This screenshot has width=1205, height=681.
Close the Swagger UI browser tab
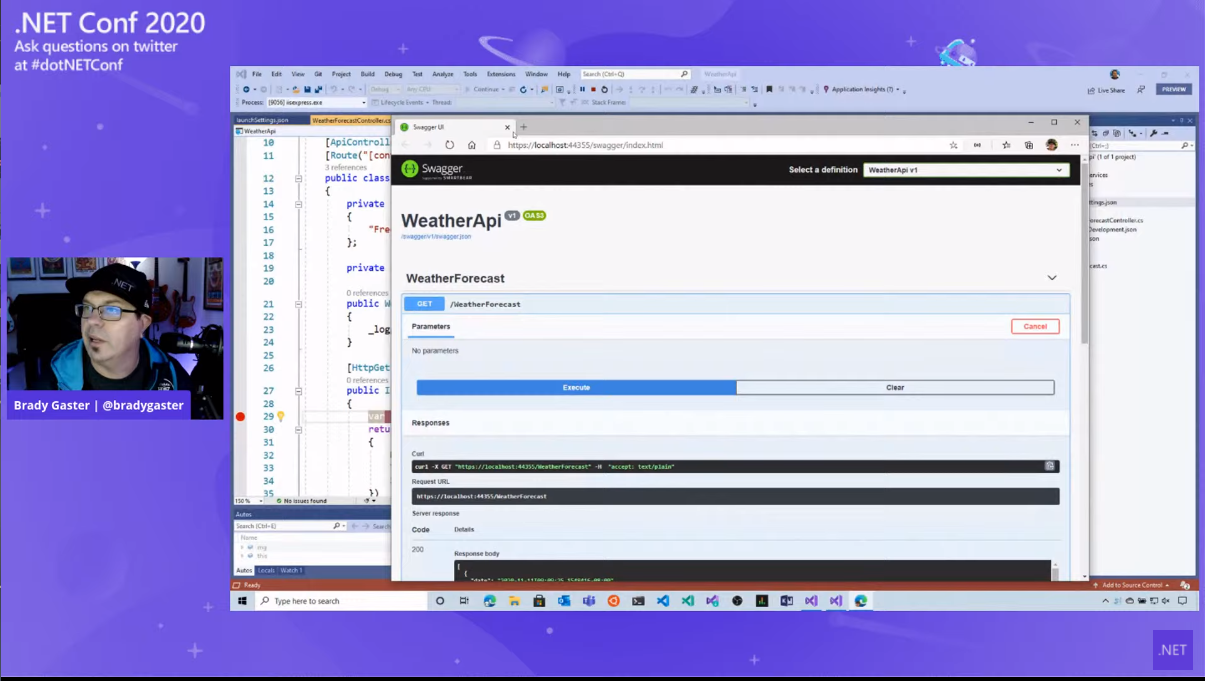[x=507, y=127]
